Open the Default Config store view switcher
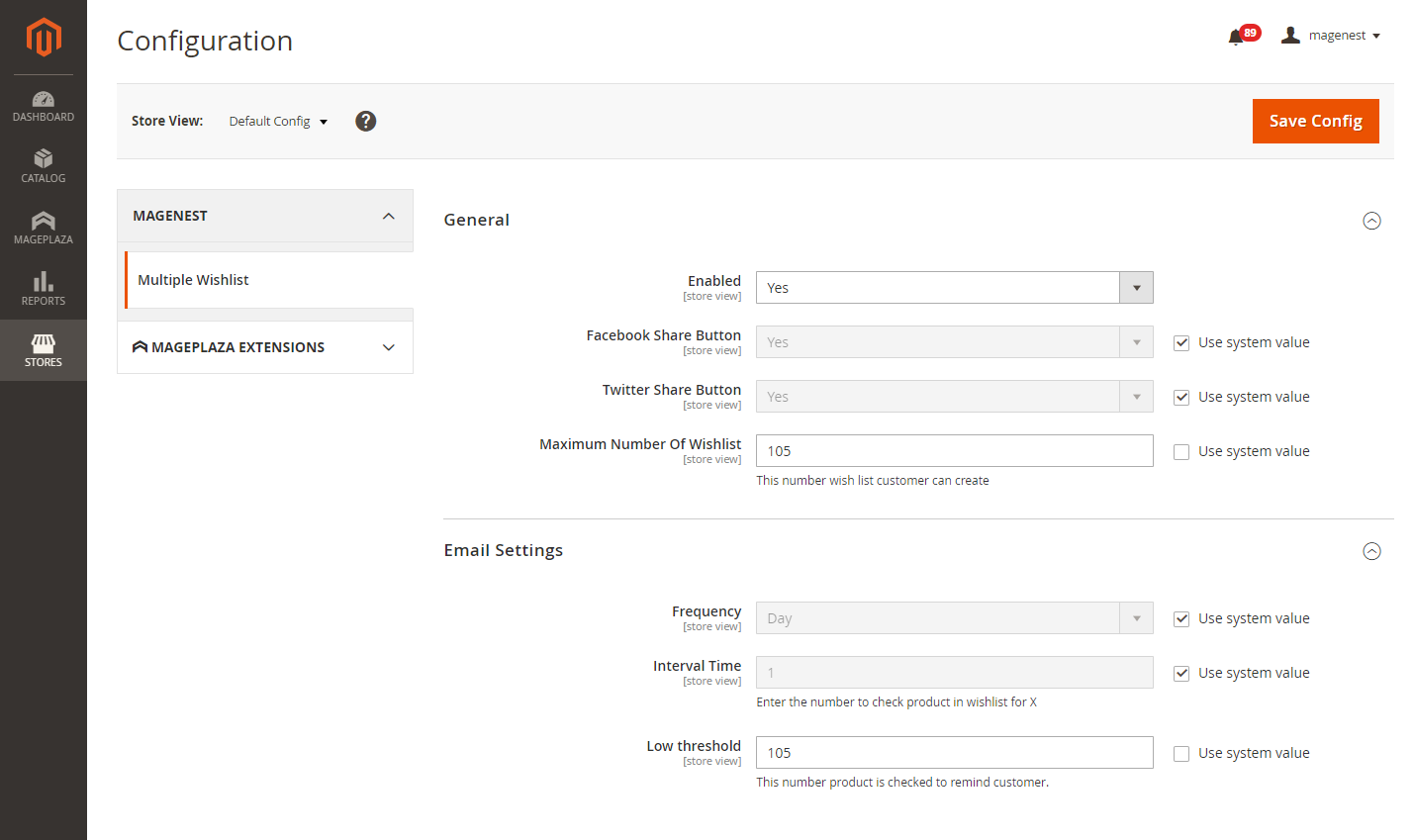The image size is (1414, 840). point(278,121)
